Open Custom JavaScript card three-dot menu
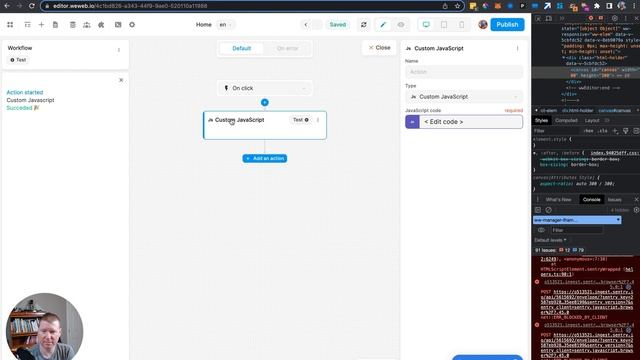 pos(318,120)
